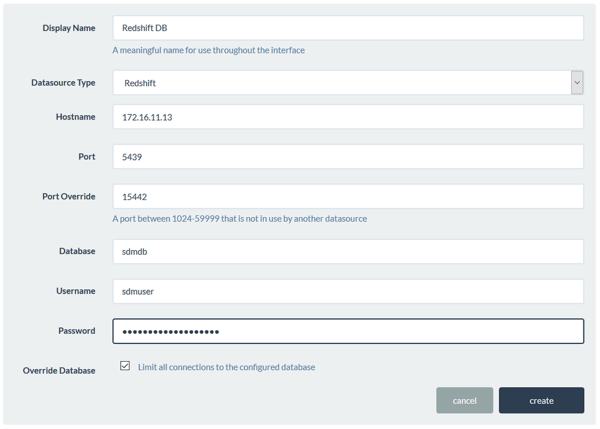The image size is (600, 429).
Task: Edit the Port Override field 15442
Action: [x=348, y=197]
